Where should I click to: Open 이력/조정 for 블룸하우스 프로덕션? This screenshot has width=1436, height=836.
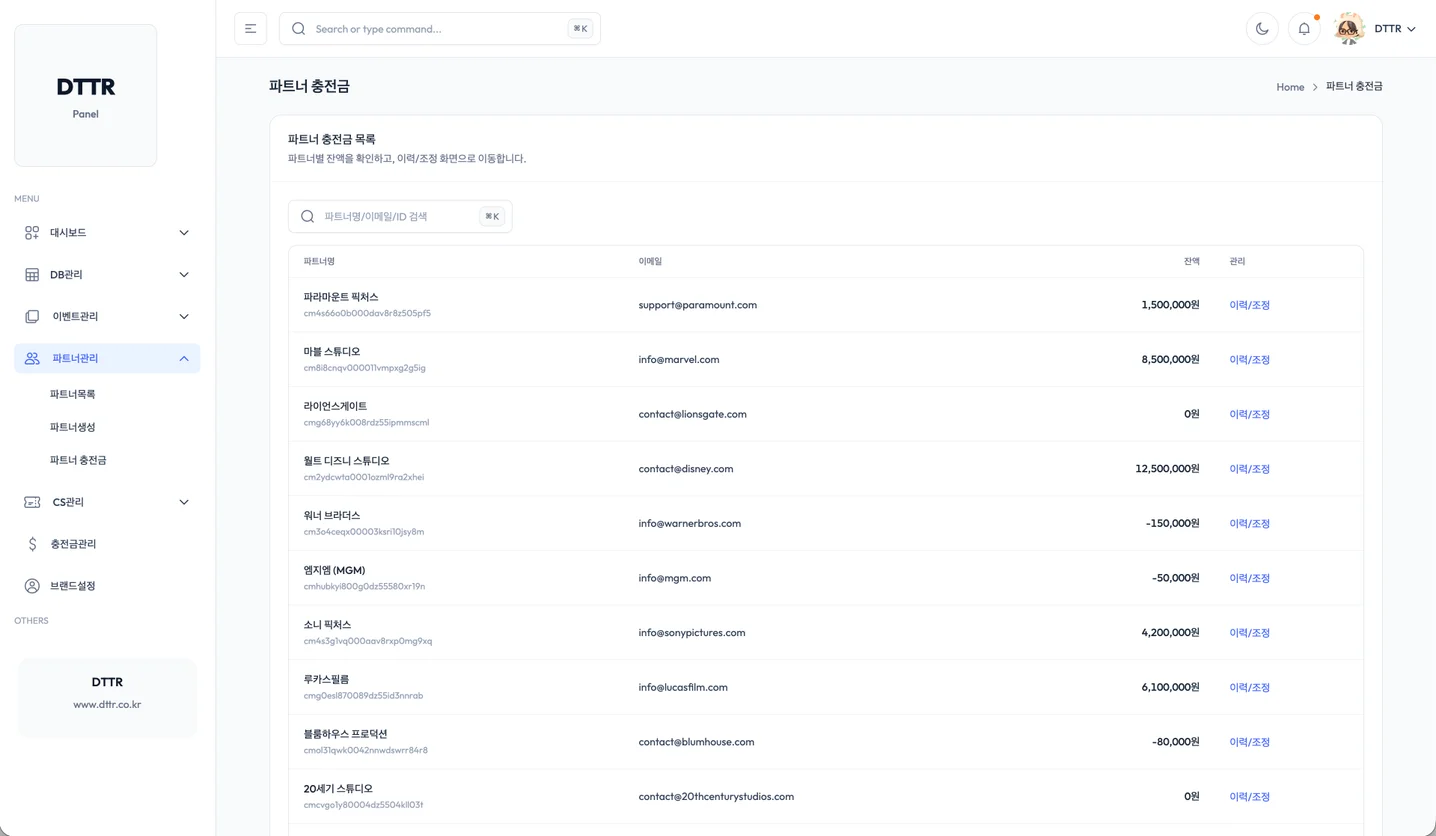tap(1249, 742)
